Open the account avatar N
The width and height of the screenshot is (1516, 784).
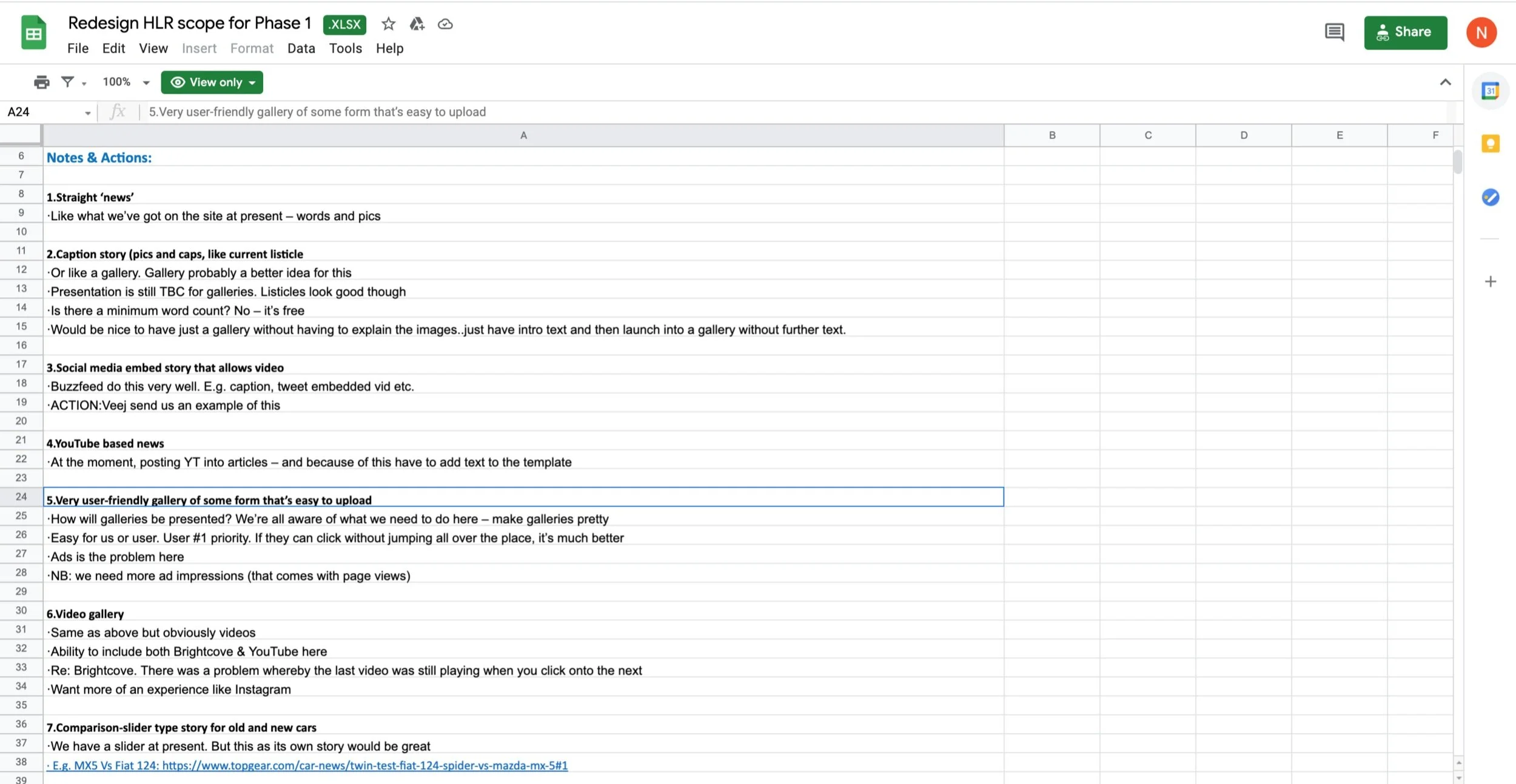pos(1481,33)
